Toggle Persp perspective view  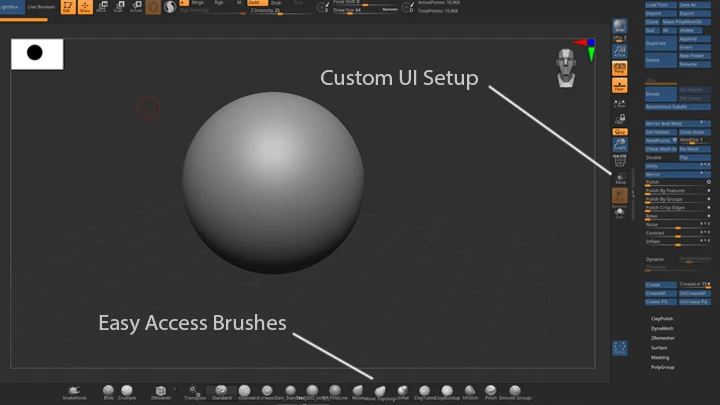[x=619, y=68]
